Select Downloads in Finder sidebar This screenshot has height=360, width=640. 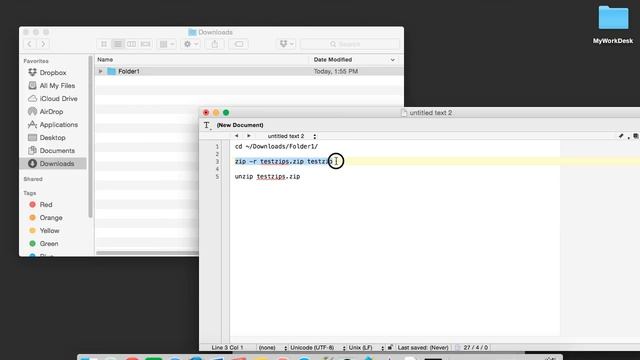[53, 164]
